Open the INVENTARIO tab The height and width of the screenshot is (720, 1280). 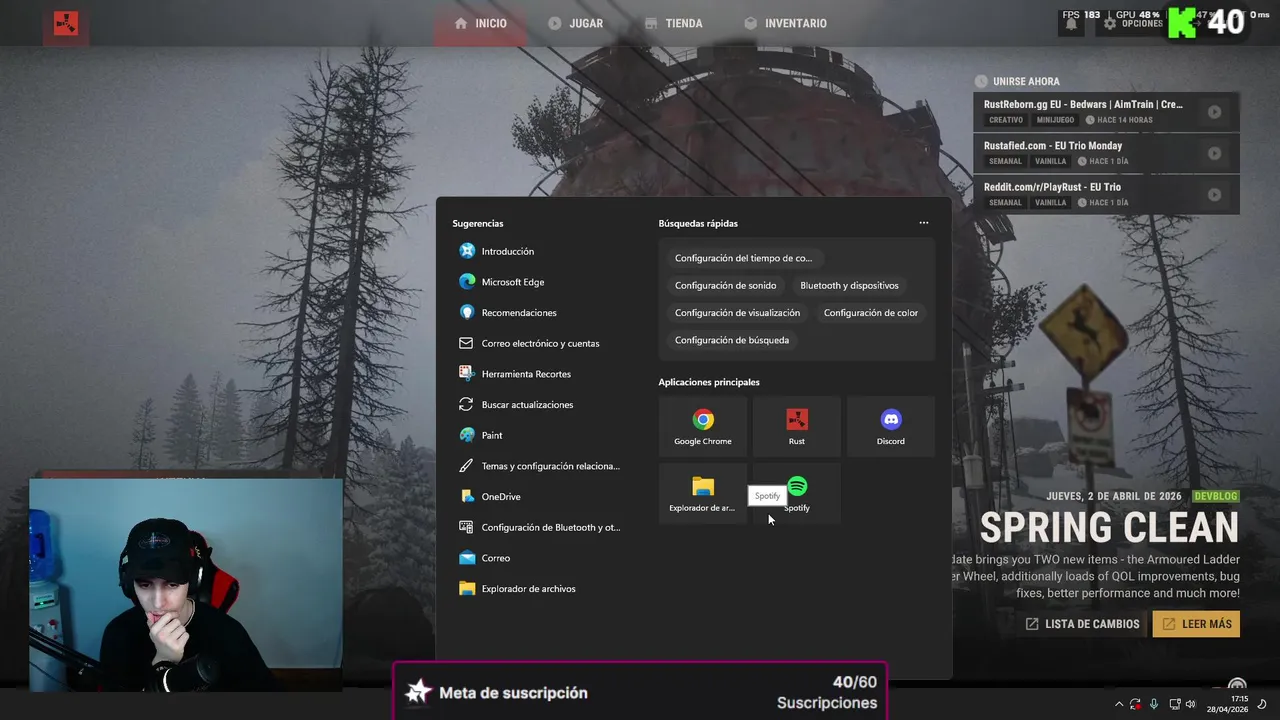(x=785, y=23)
